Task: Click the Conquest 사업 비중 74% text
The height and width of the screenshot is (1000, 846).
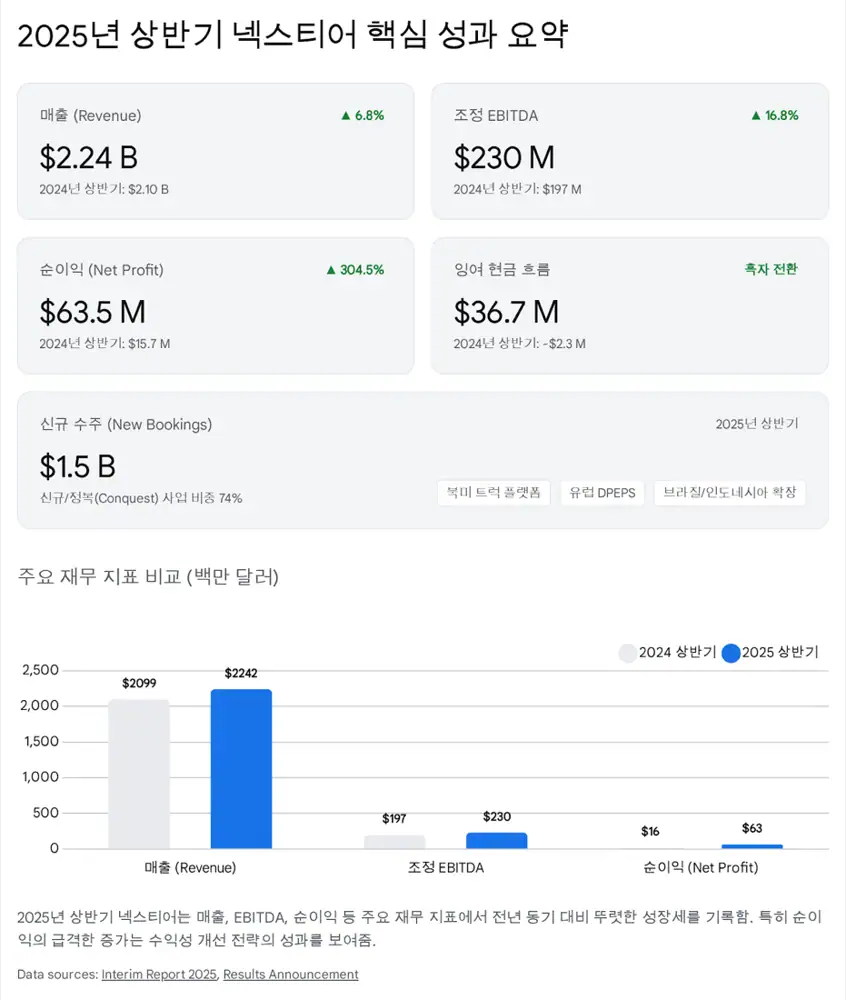Action: pos(141,497)
